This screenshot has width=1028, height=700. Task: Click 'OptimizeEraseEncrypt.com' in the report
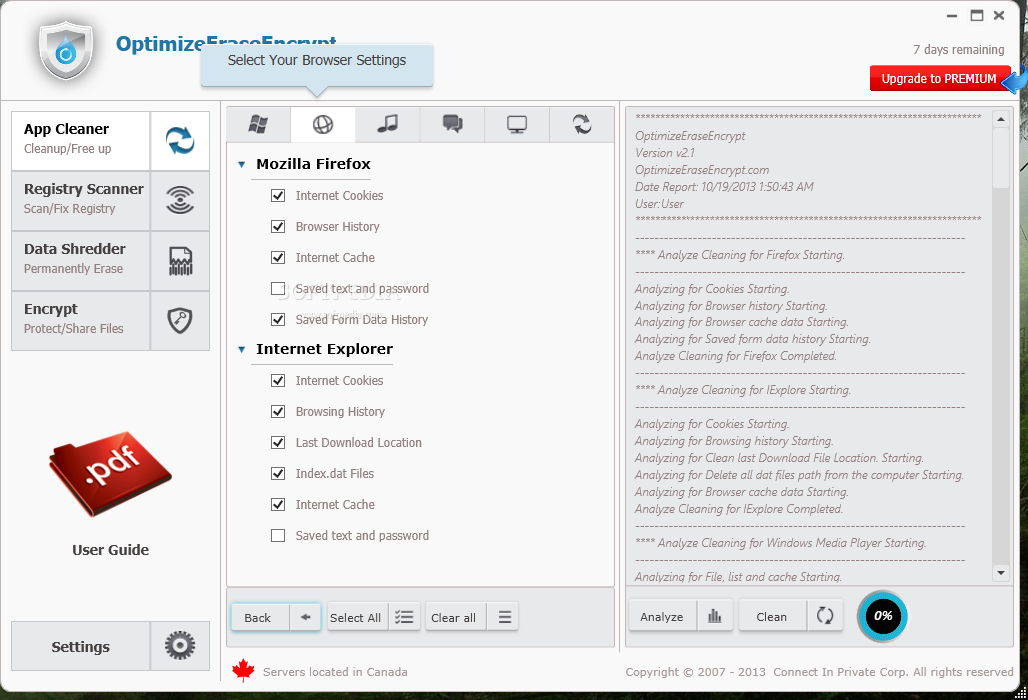pyautogui.click(x=702, y=170)
